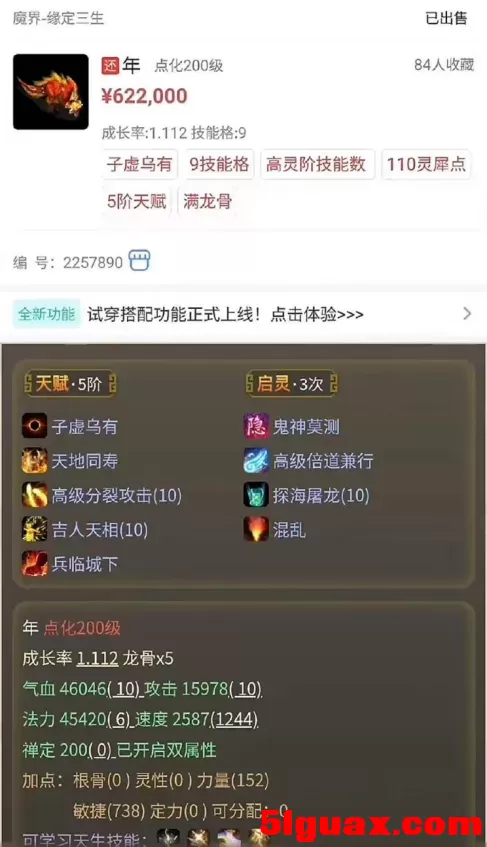Tap the 天地同寿 skill icon

[x=35, y=461]
